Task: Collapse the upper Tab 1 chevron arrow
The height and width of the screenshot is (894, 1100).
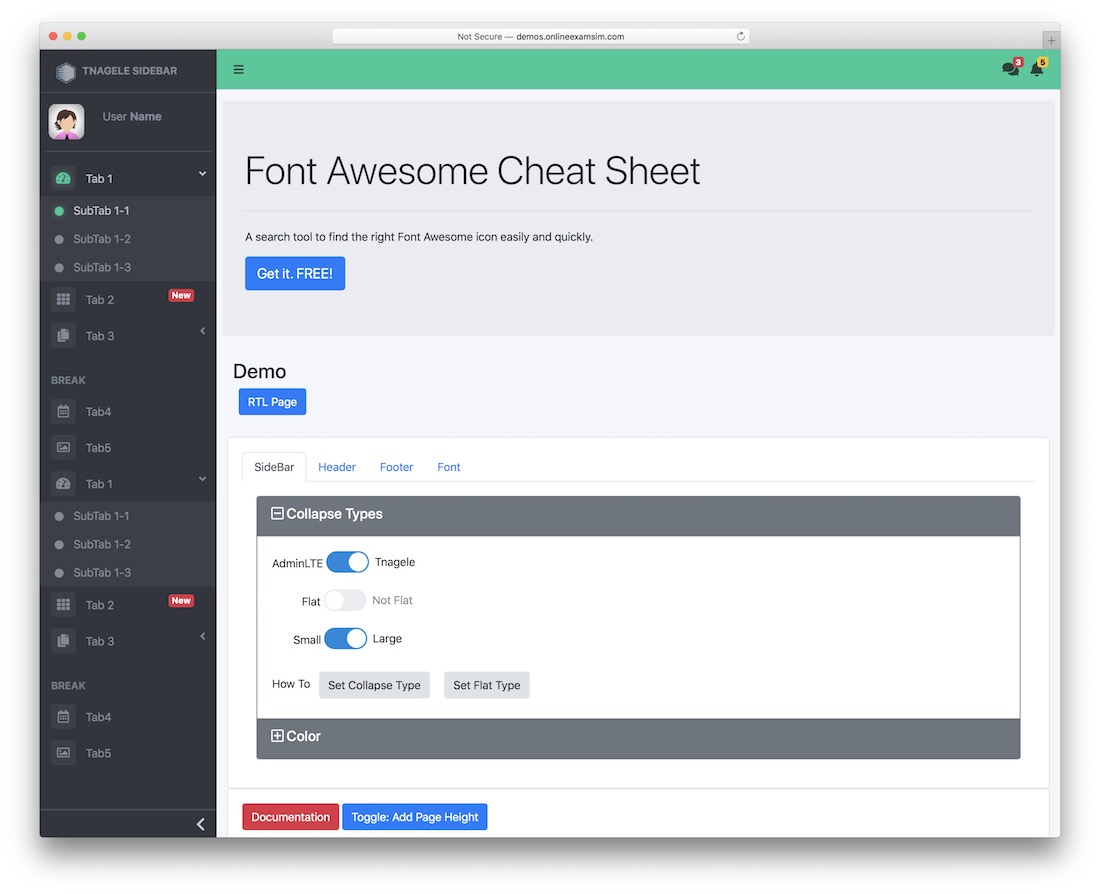Action: [202, 173]
